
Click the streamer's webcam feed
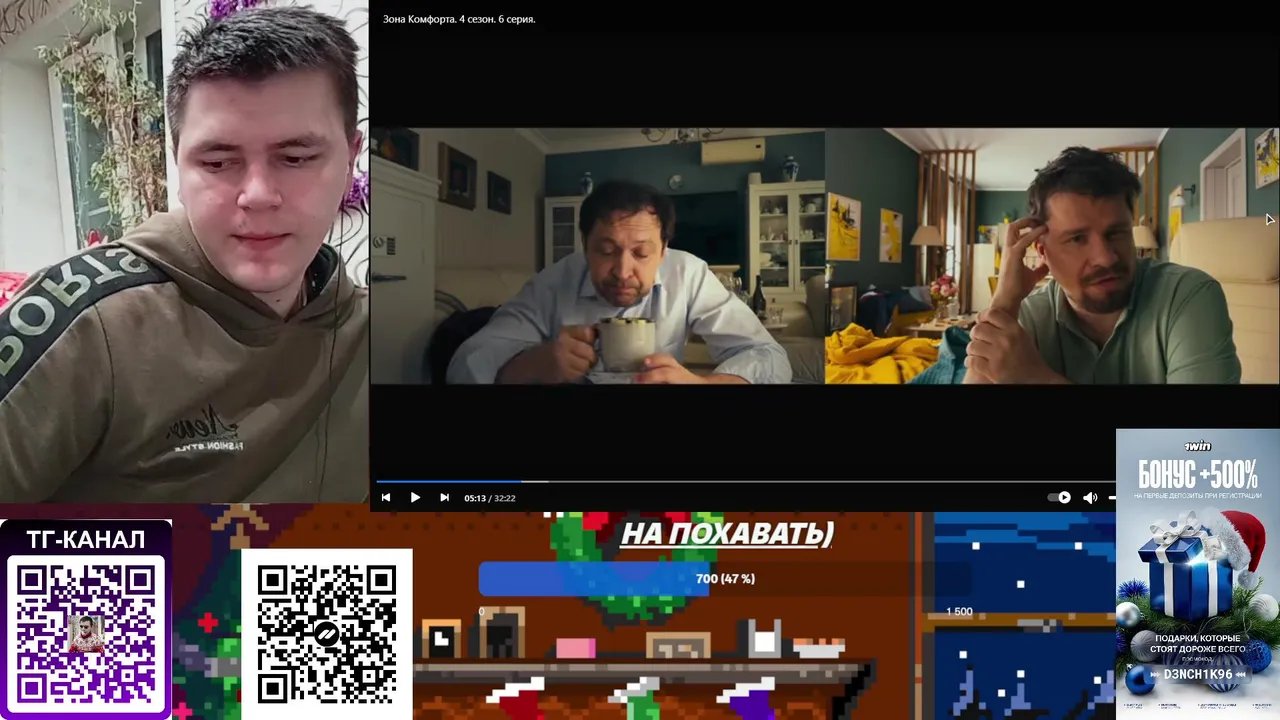coord(184,251)
